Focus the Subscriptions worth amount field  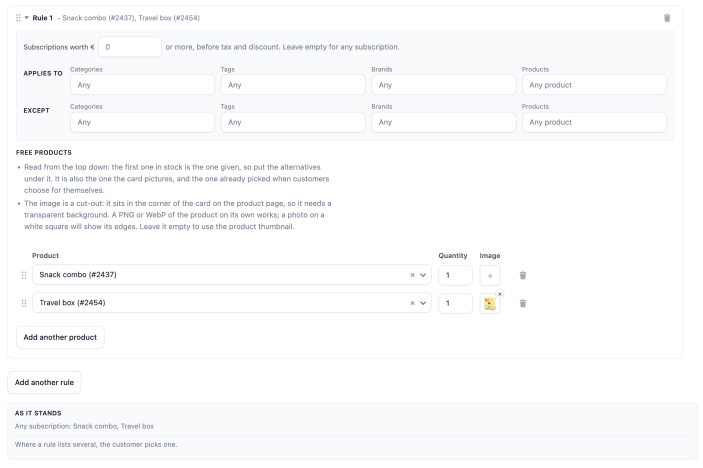(130, 47)
